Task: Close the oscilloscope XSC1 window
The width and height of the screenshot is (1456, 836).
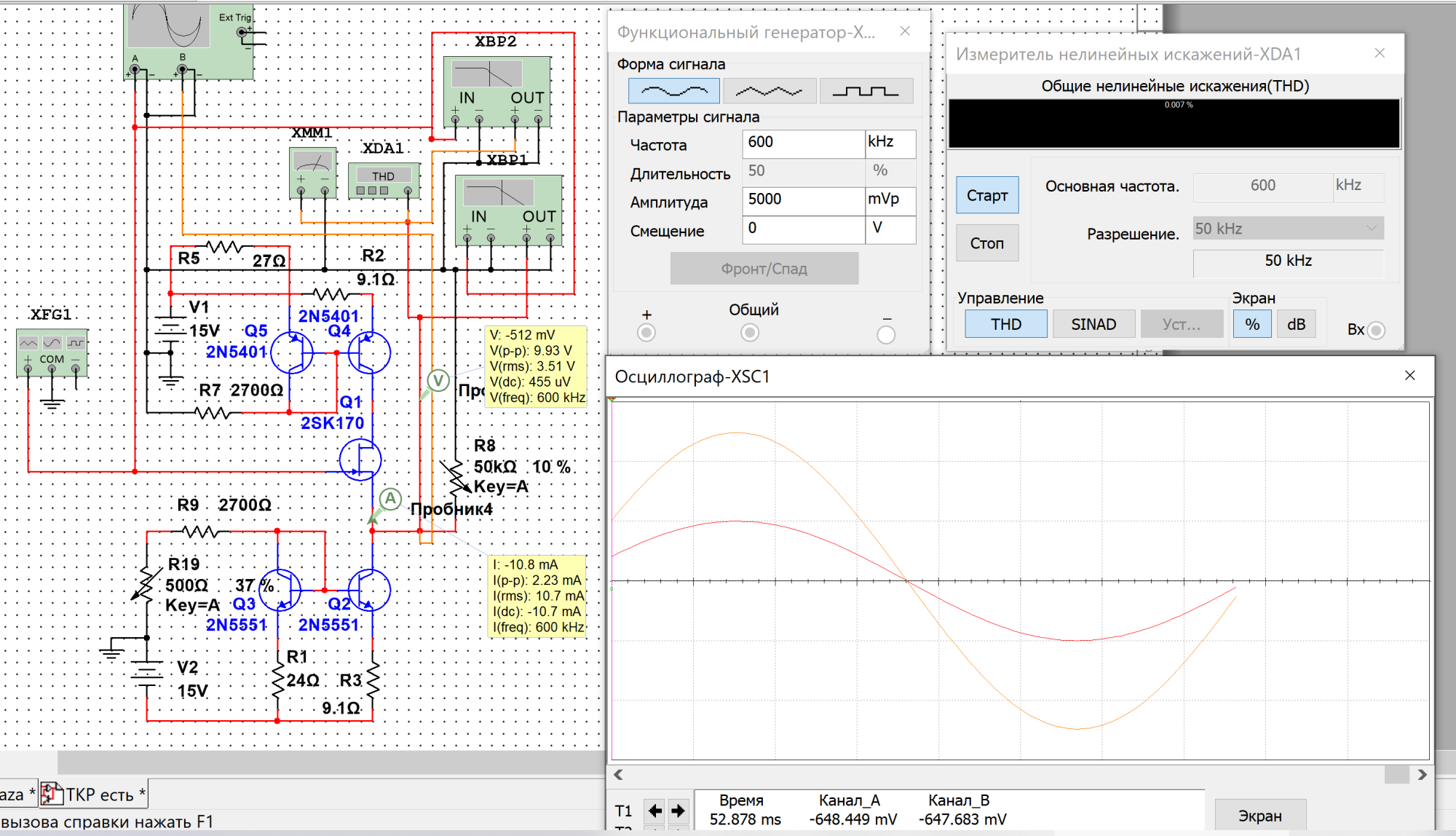Action: [1410, 375]
